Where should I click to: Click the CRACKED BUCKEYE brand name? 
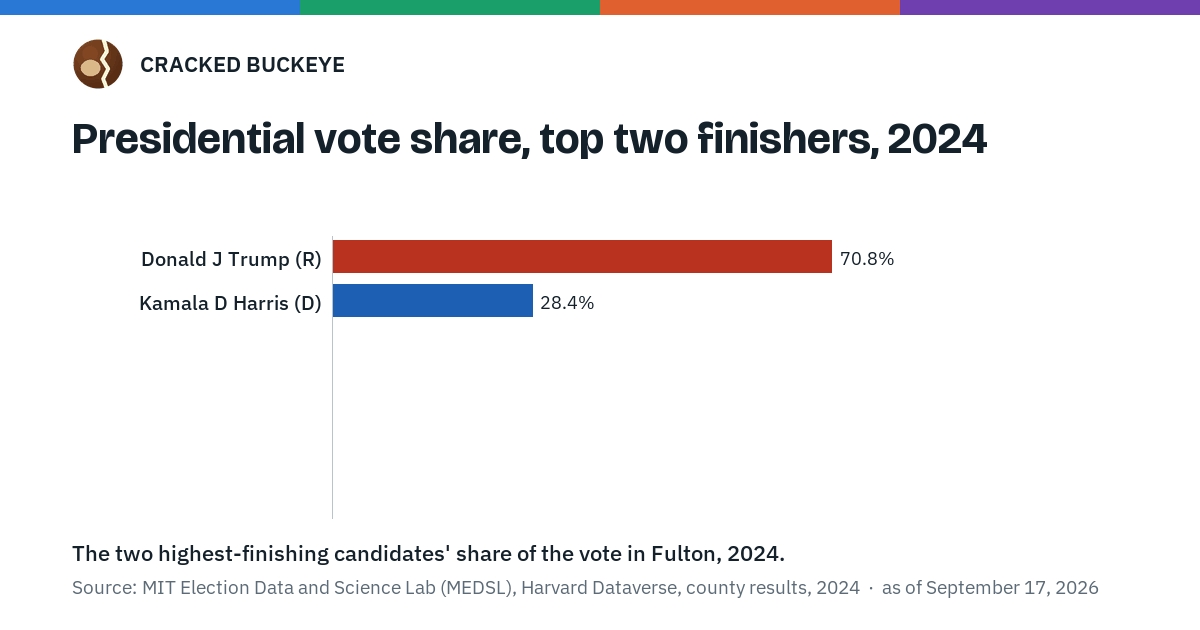point(242,65)
